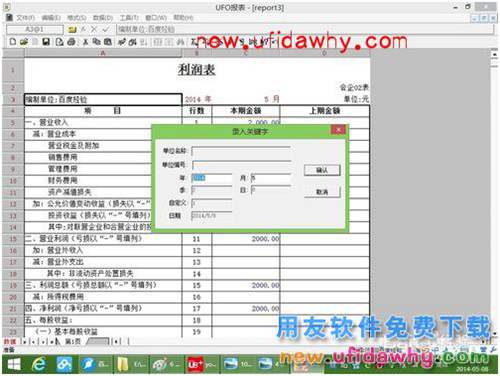
Task: Open the 数据(D) menu
Action: coord(103,18)
